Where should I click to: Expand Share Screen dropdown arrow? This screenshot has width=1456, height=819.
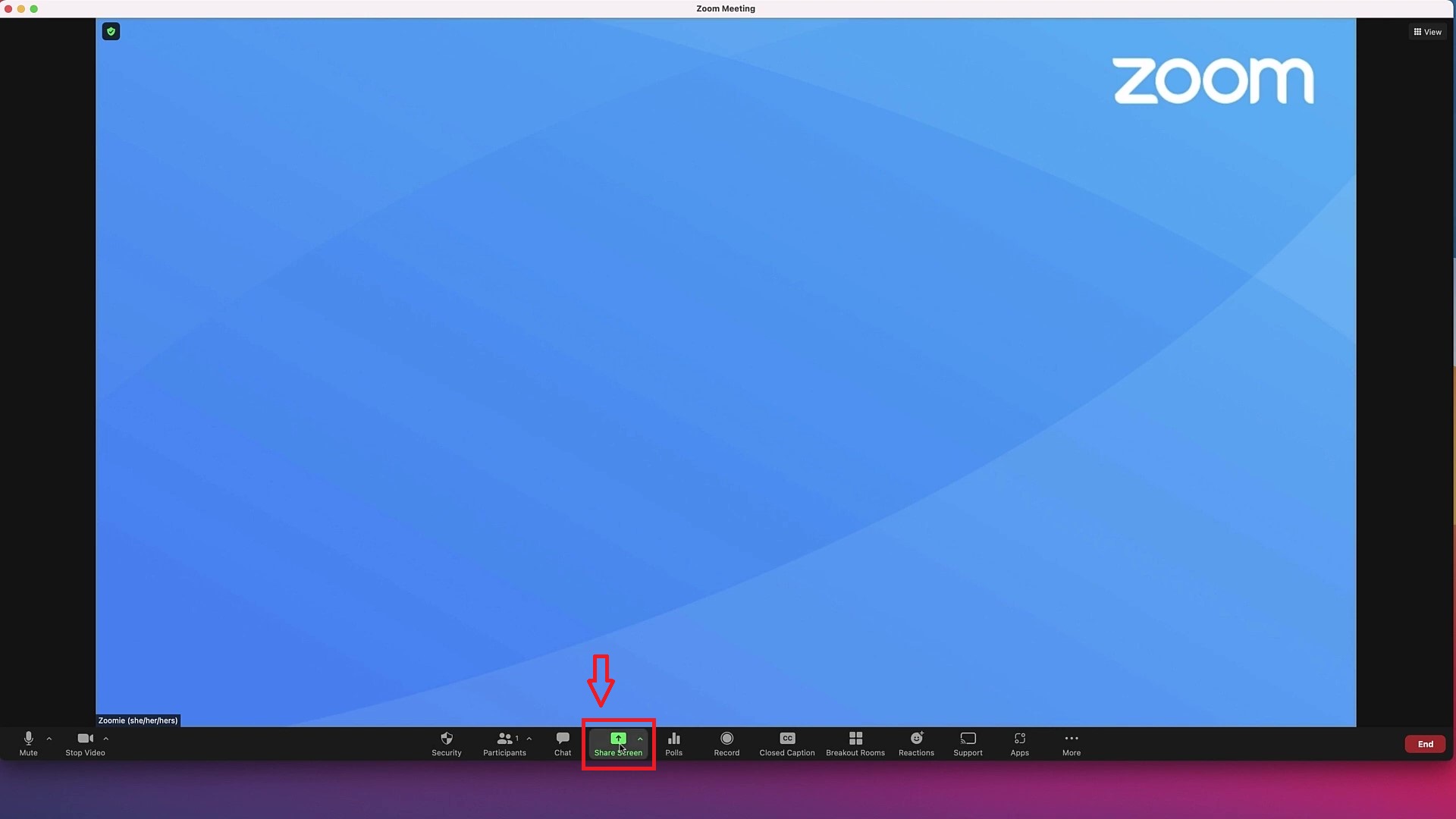coord(639,739)
